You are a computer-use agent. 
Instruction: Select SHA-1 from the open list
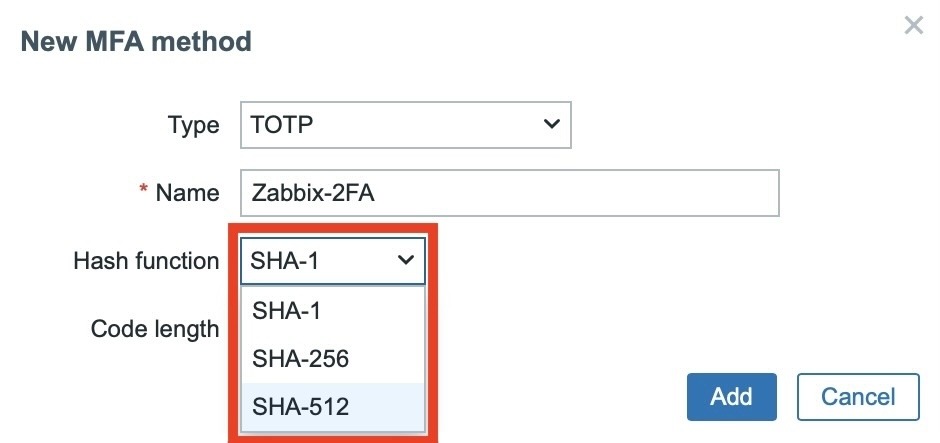click(286, 310)
